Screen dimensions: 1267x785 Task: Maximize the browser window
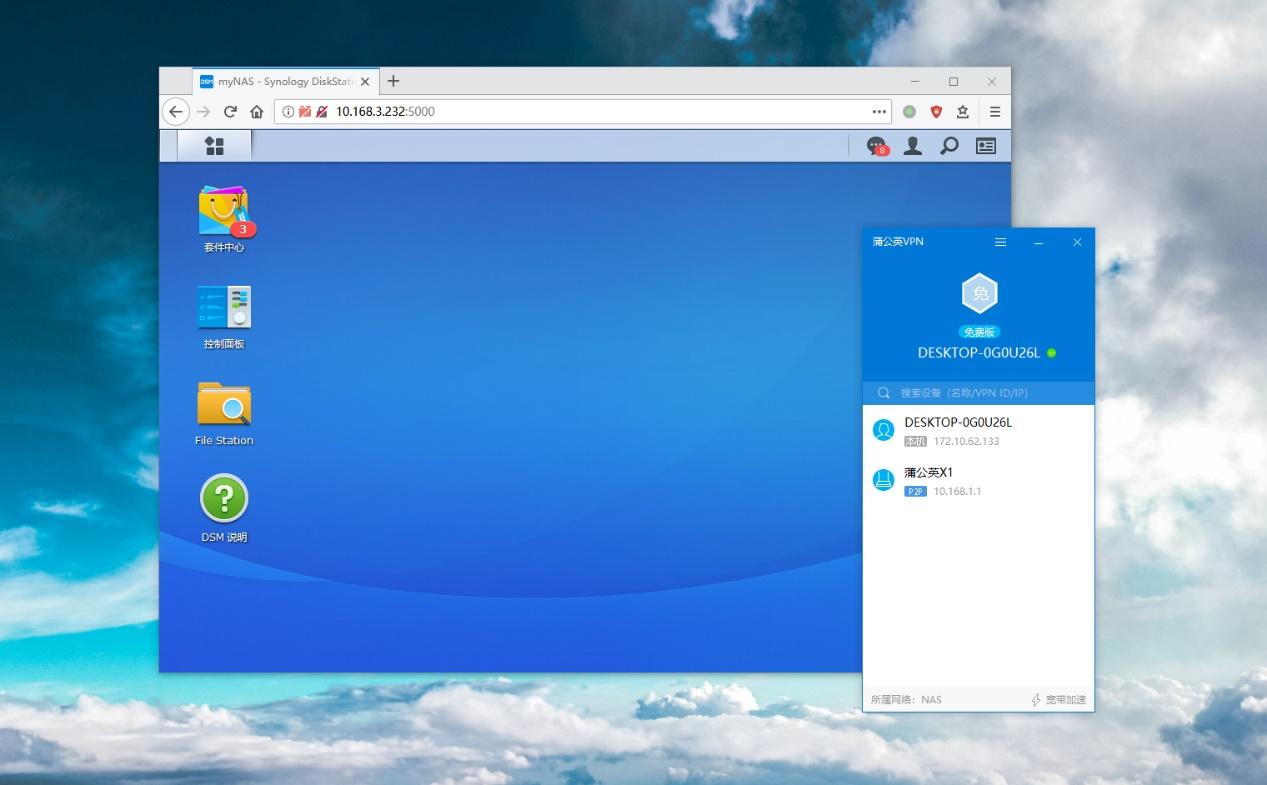tap(953, 81)
